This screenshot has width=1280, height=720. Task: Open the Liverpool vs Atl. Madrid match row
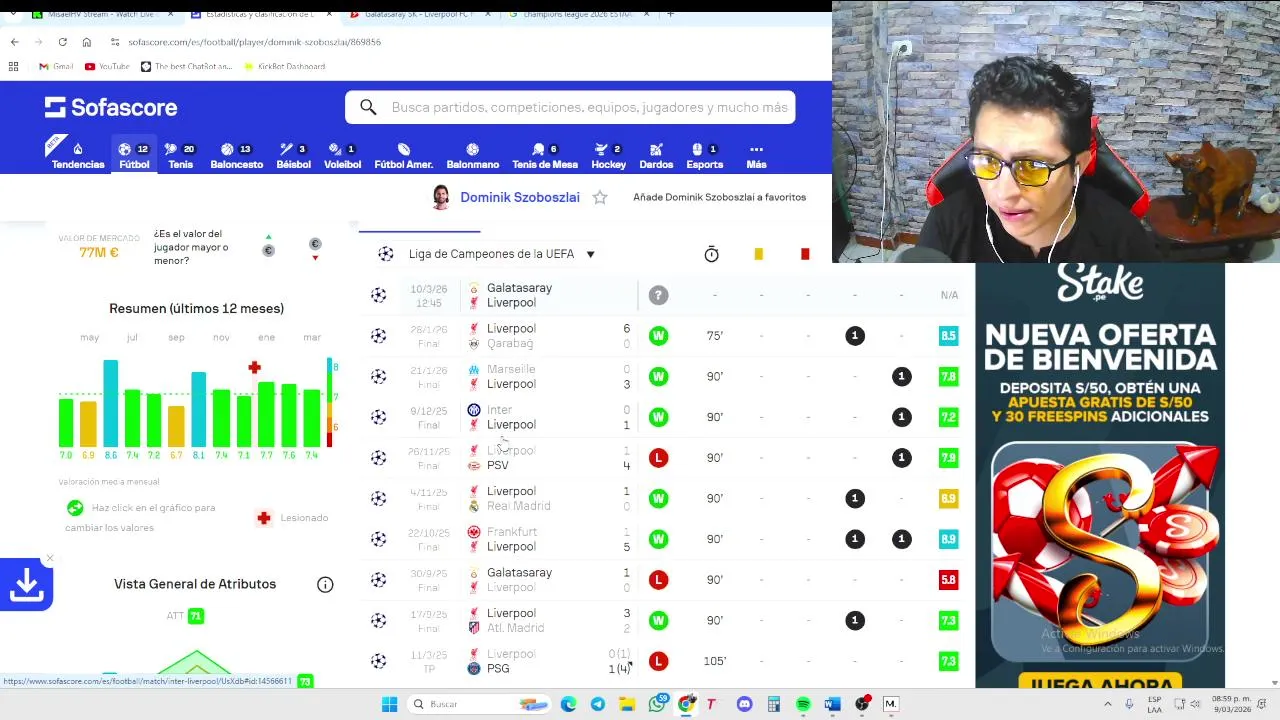click(664, 620)
